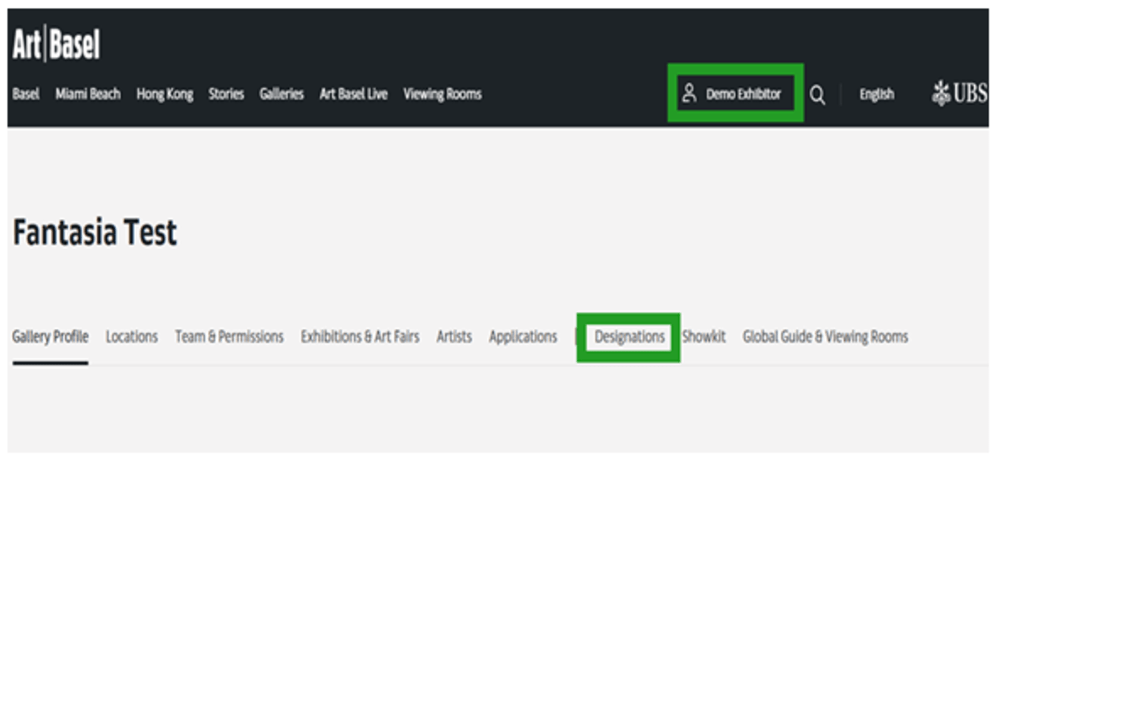The height and width of the screenshot is (713, 1140).
Task: Open Art Basel Live navigation link
Action: 353,94
